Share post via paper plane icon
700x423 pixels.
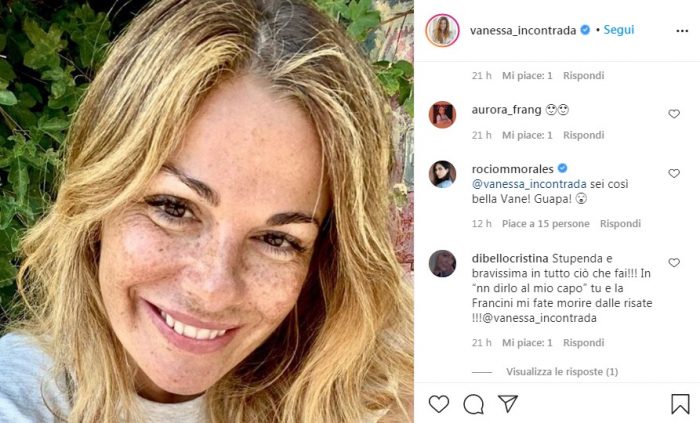click(x=508, y=403)
